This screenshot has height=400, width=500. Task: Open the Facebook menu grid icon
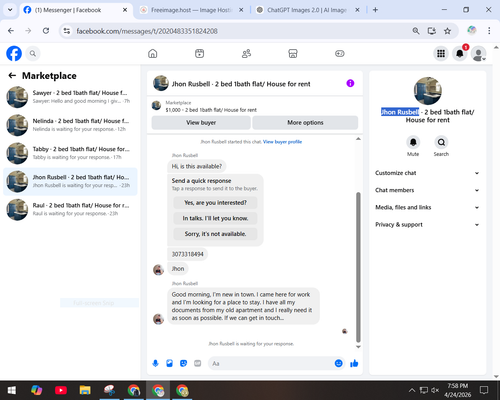[x=441, y=53]
